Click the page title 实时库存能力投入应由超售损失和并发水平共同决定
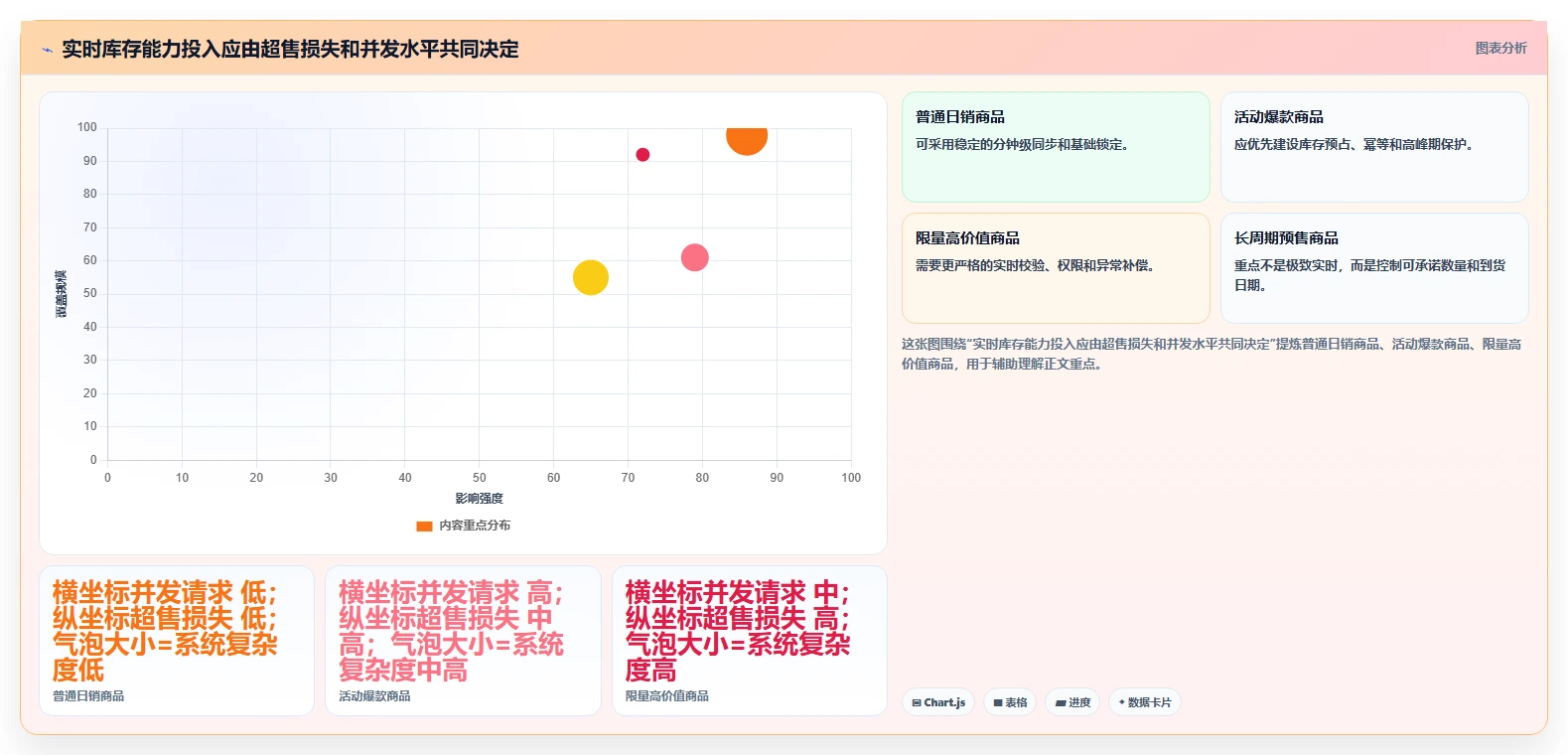The image size is (1568, 755). pyautogui.click(x=290, y=50)
